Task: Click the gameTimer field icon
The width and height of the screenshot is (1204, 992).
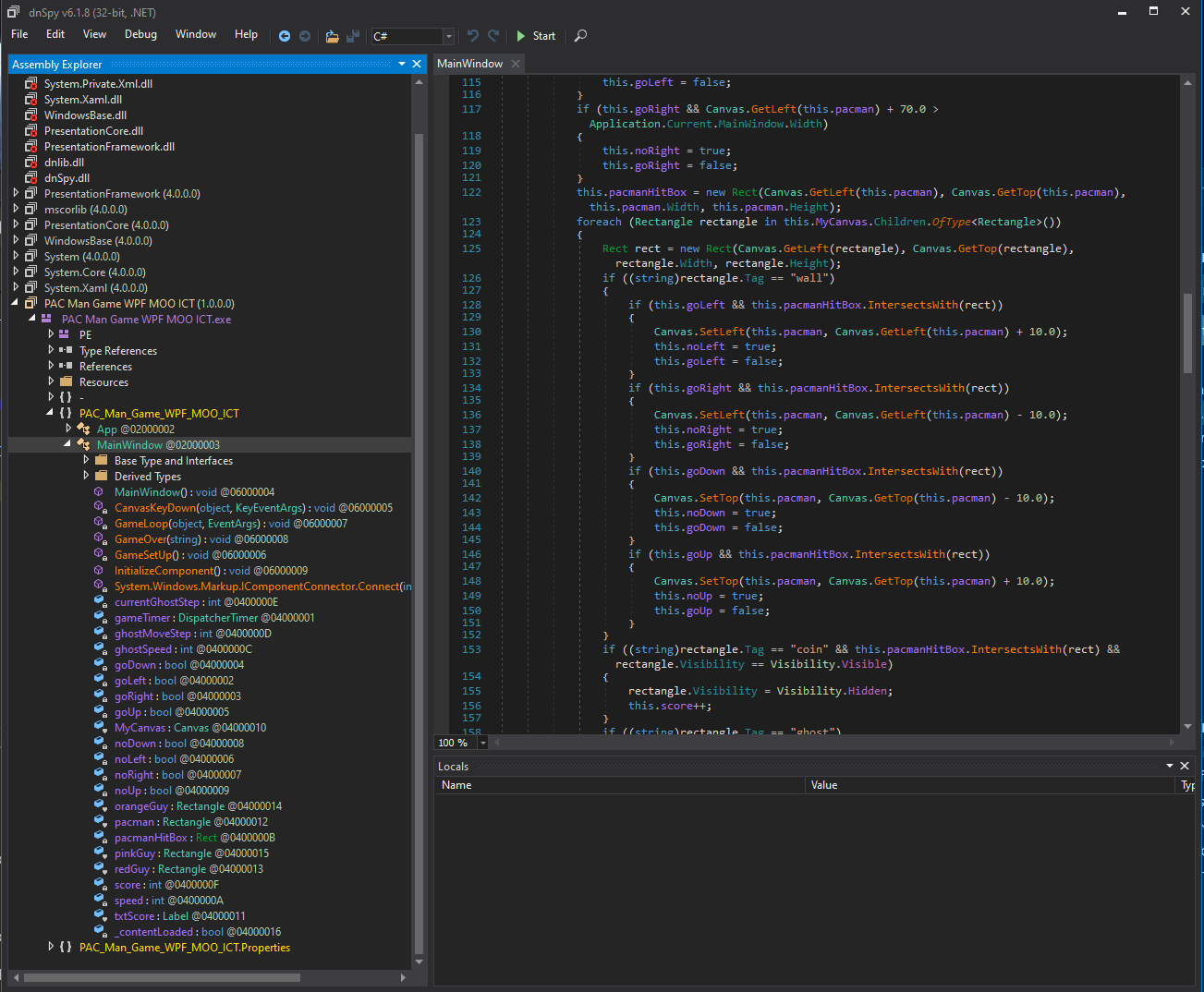Action: [99, 618]
